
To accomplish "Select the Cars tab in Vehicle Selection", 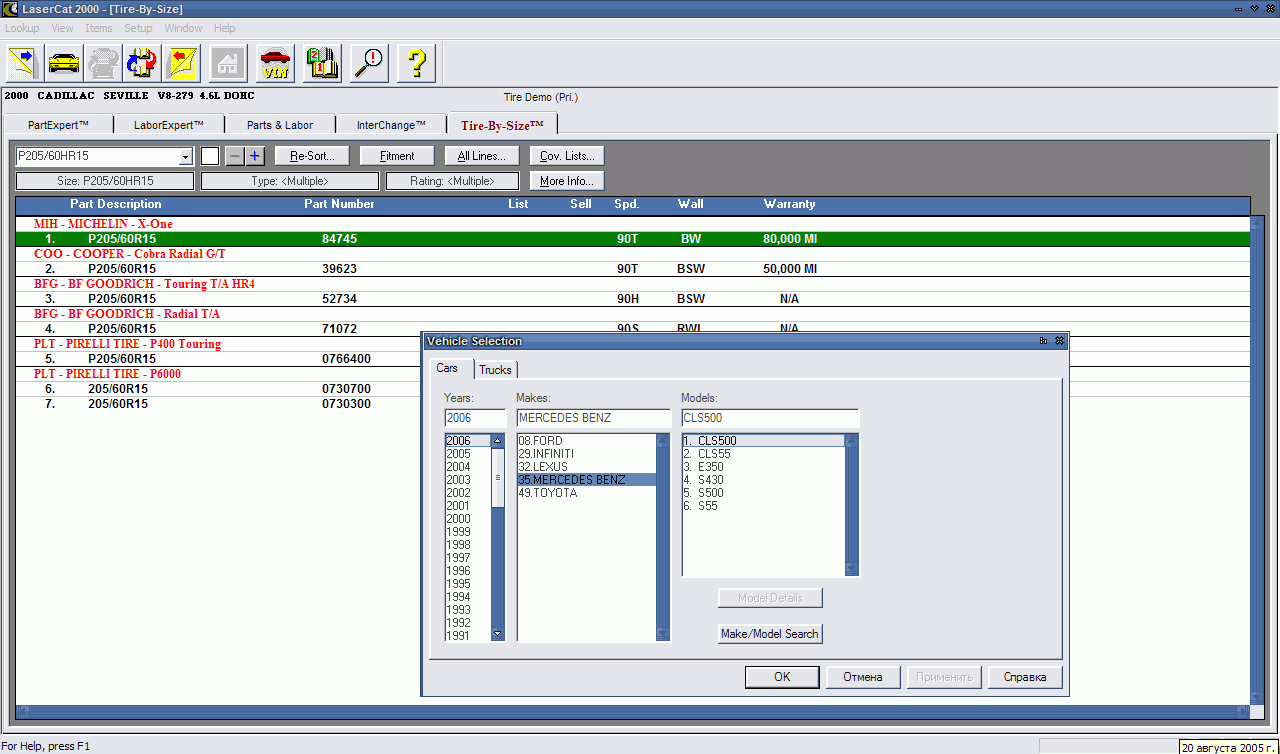I will (447, 368).
